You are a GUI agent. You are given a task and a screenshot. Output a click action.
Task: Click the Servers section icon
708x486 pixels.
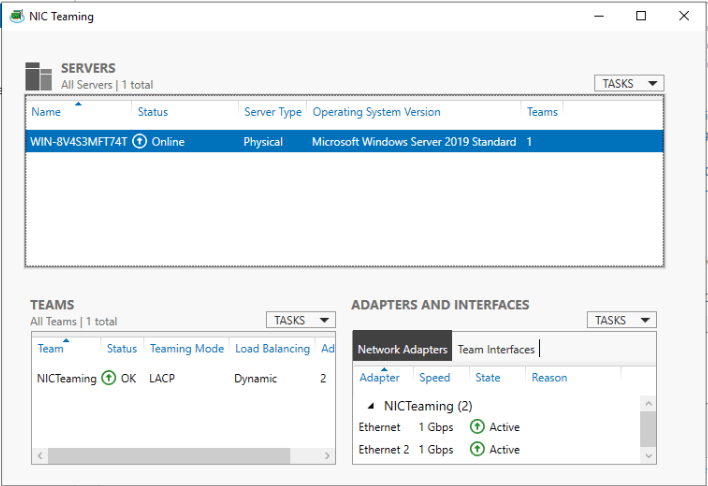tap(38, 76)
